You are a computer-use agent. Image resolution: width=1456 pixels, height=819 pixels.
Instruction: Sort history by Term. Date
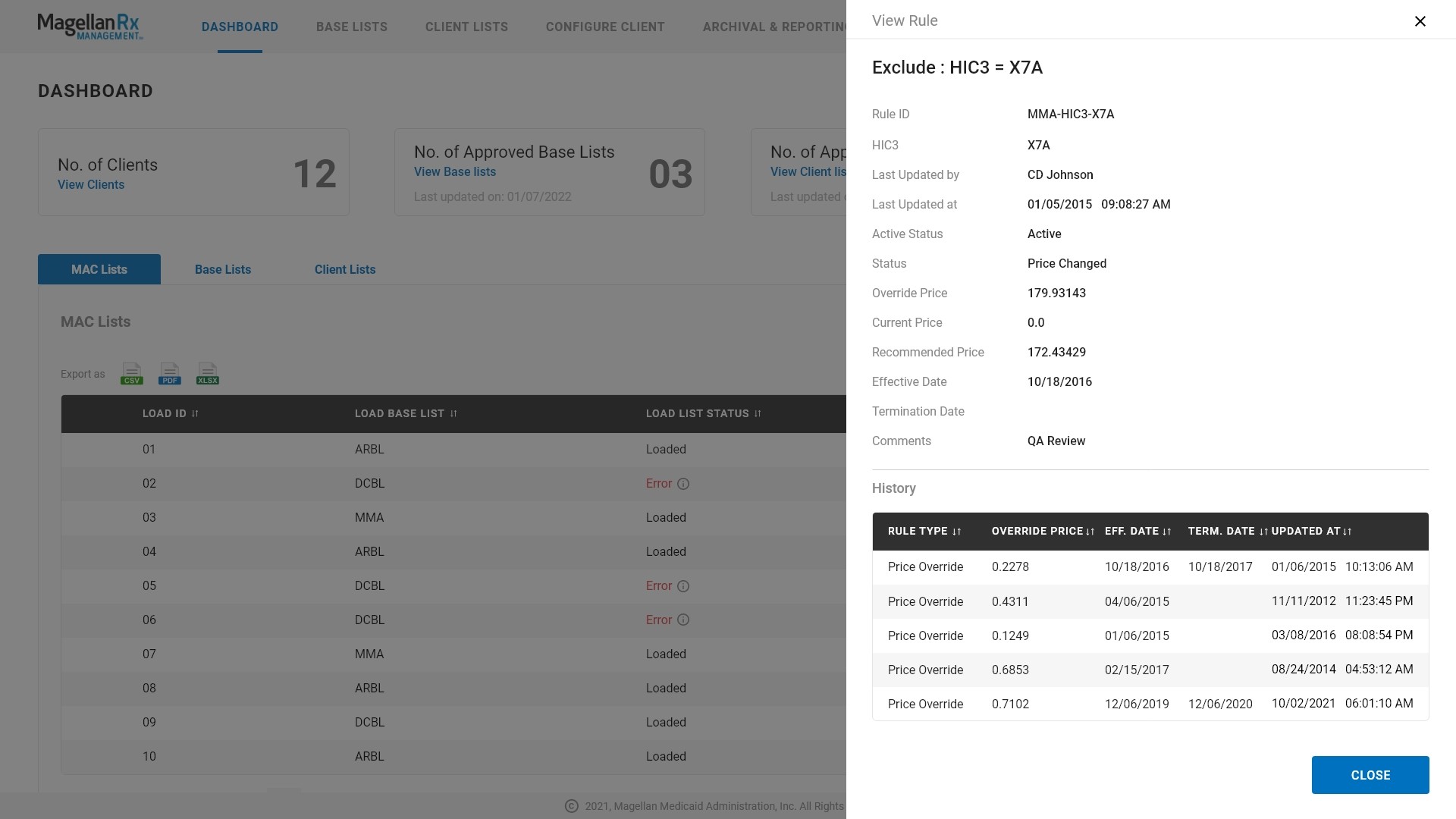click(x=1263, y=532)
